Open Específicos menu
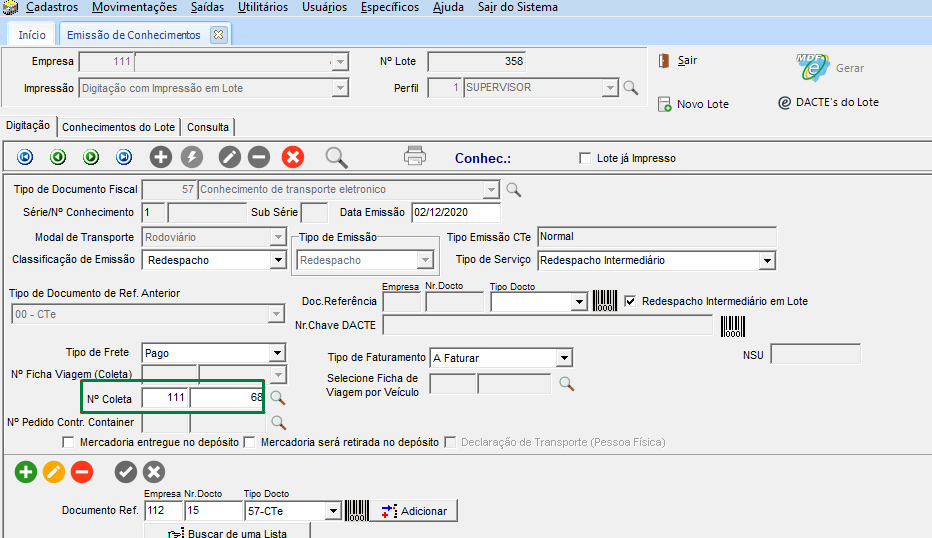 pyautogui.click(x=390, y=7)
